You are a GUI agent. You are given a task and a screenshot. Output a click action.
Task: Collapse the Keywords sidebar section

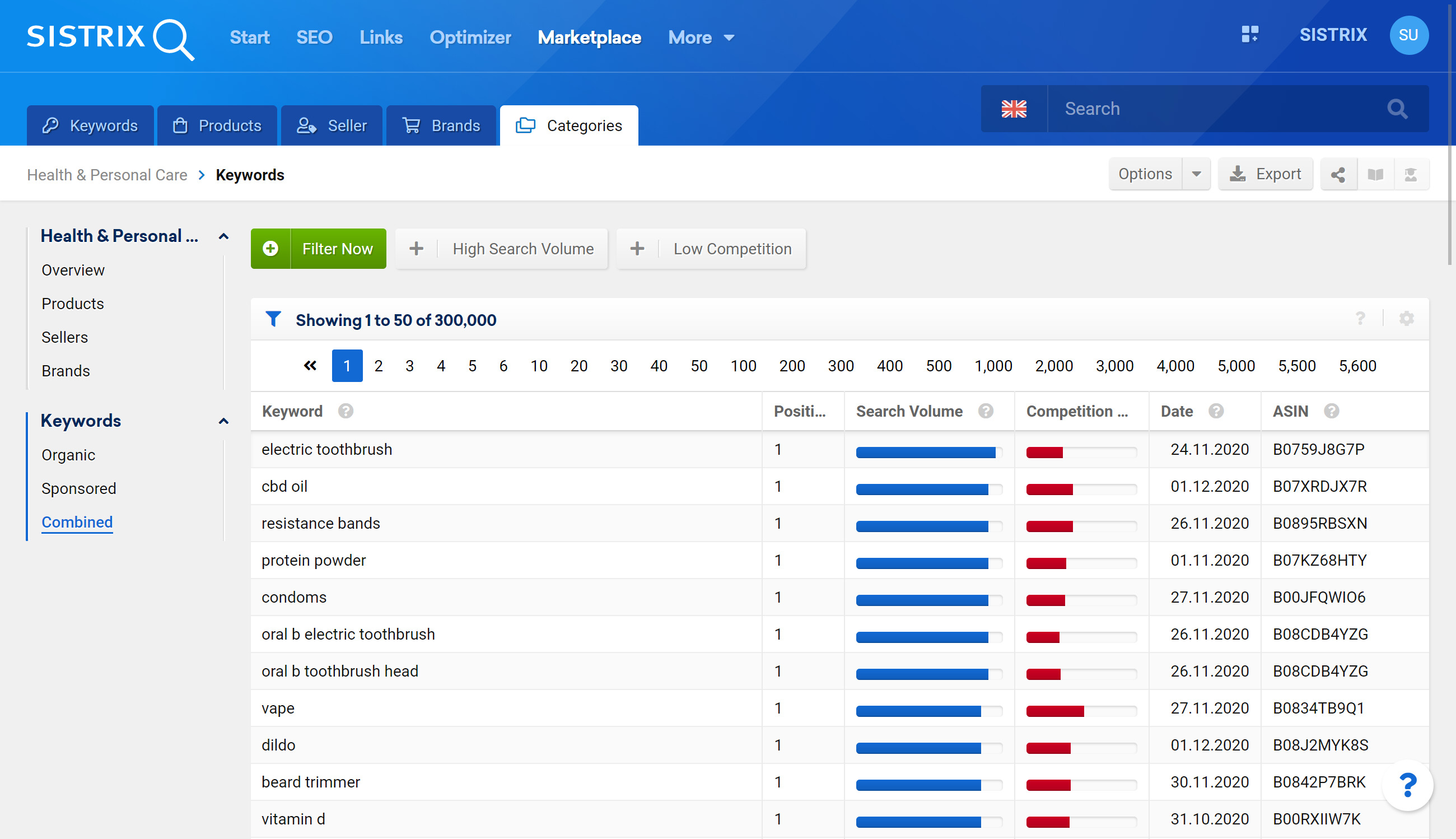(x=223, y=421)
